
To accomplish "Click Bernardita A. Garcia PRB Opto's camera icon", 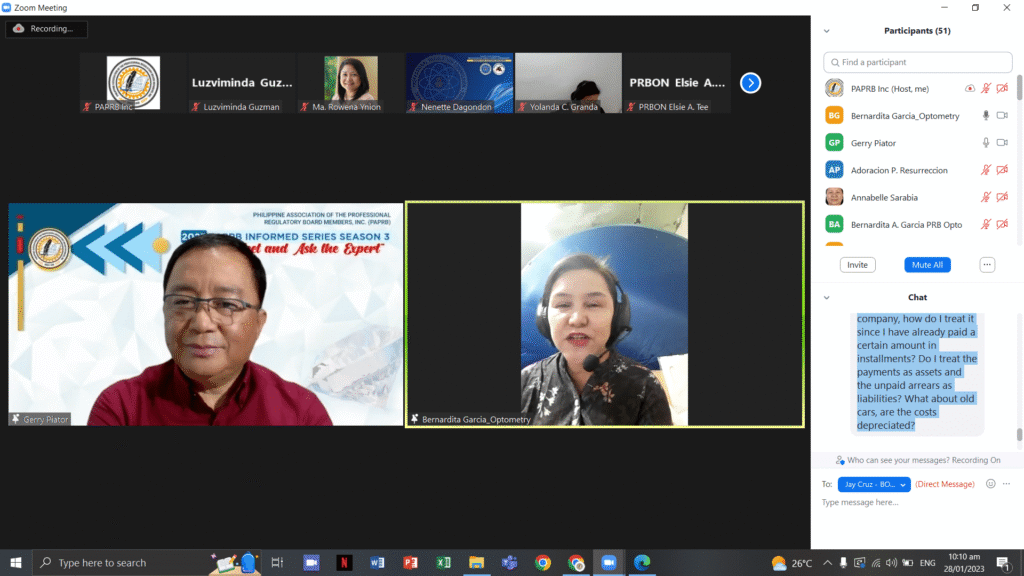I will coord(1002,225).
